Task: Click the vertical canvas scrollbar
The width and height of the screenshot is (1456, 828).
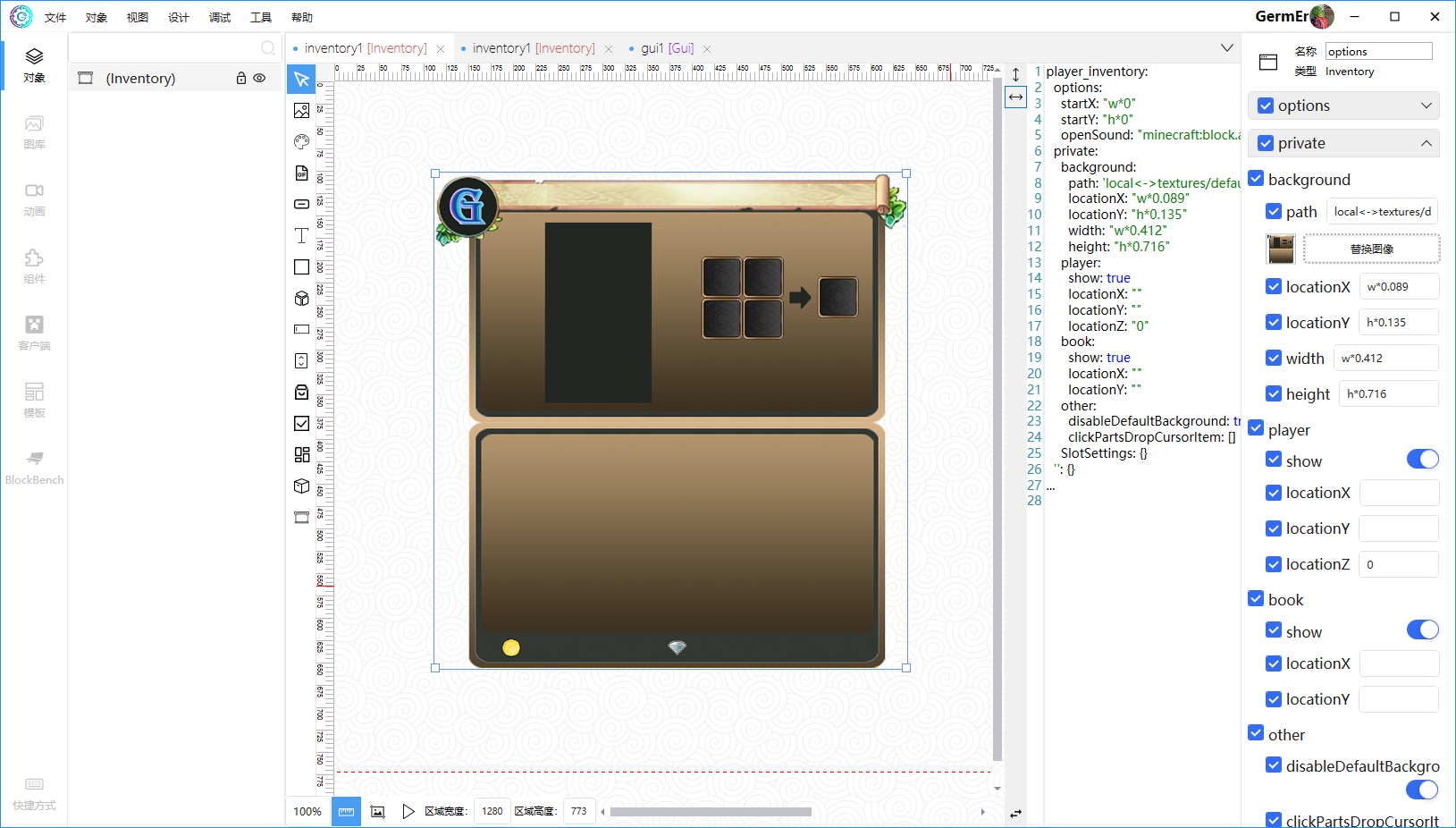Action: click(x=997, y=419)
